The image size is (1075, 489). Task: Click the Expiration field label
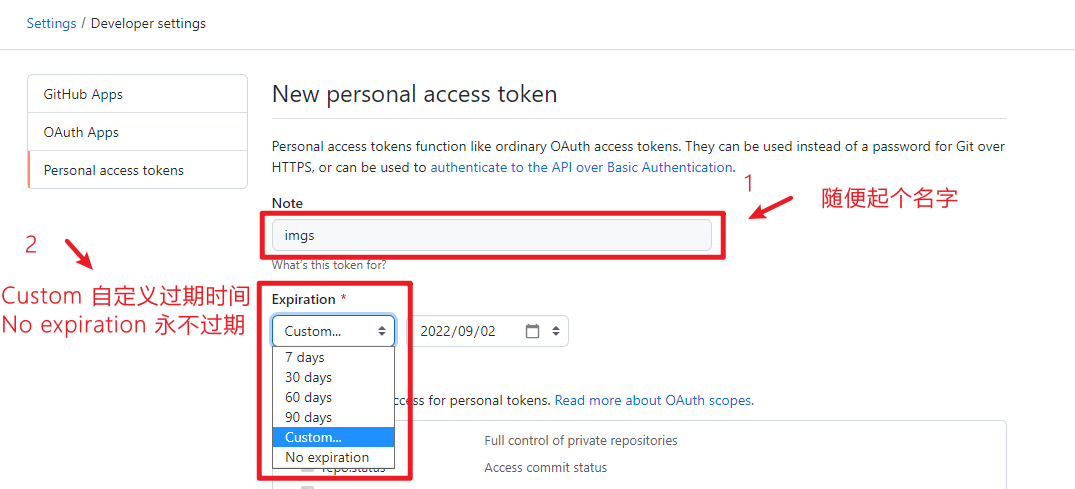[x=304, y=299]
